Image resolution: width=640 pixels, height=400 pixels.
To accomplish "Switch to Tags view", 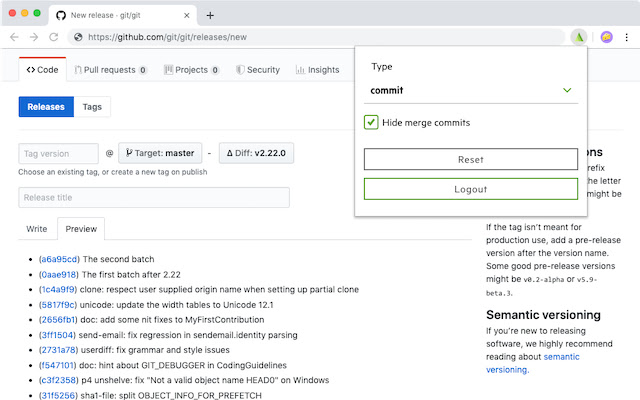I will [92, 107].
